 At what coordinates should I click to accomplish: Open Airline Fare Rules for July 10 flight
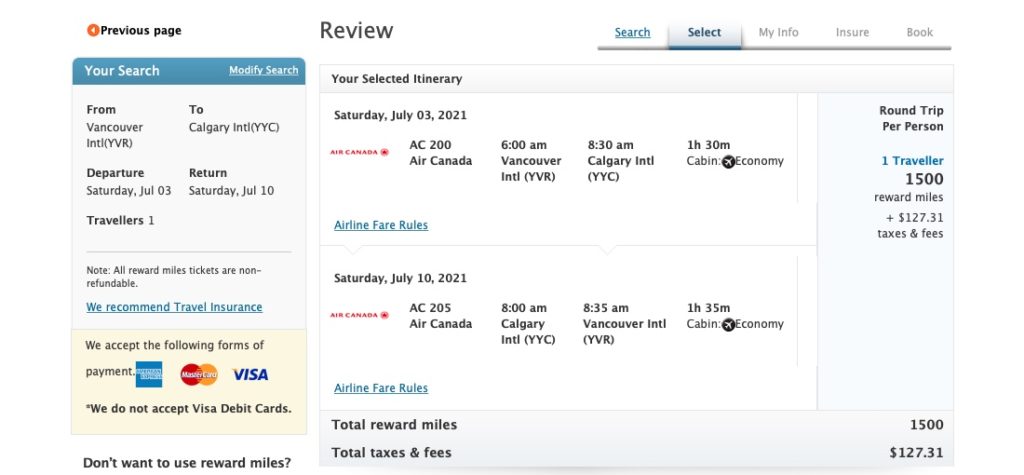(381, 388)
